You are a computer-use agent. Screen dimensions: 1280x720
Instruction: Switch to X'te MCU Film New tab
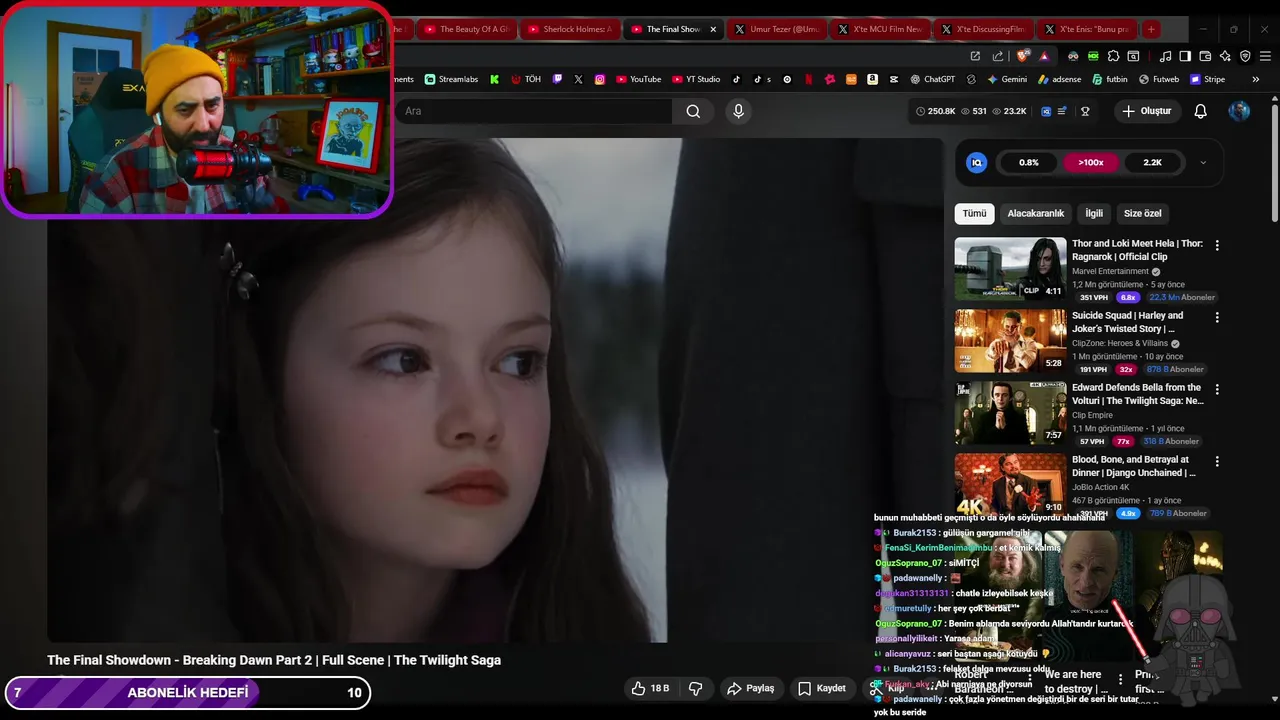880,29
